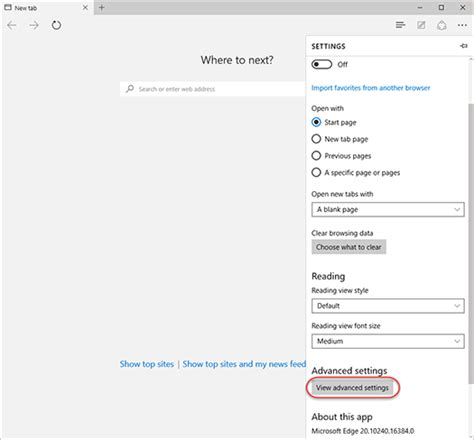Click the Settings pane vertical scrollbar

tap(471, 243)
